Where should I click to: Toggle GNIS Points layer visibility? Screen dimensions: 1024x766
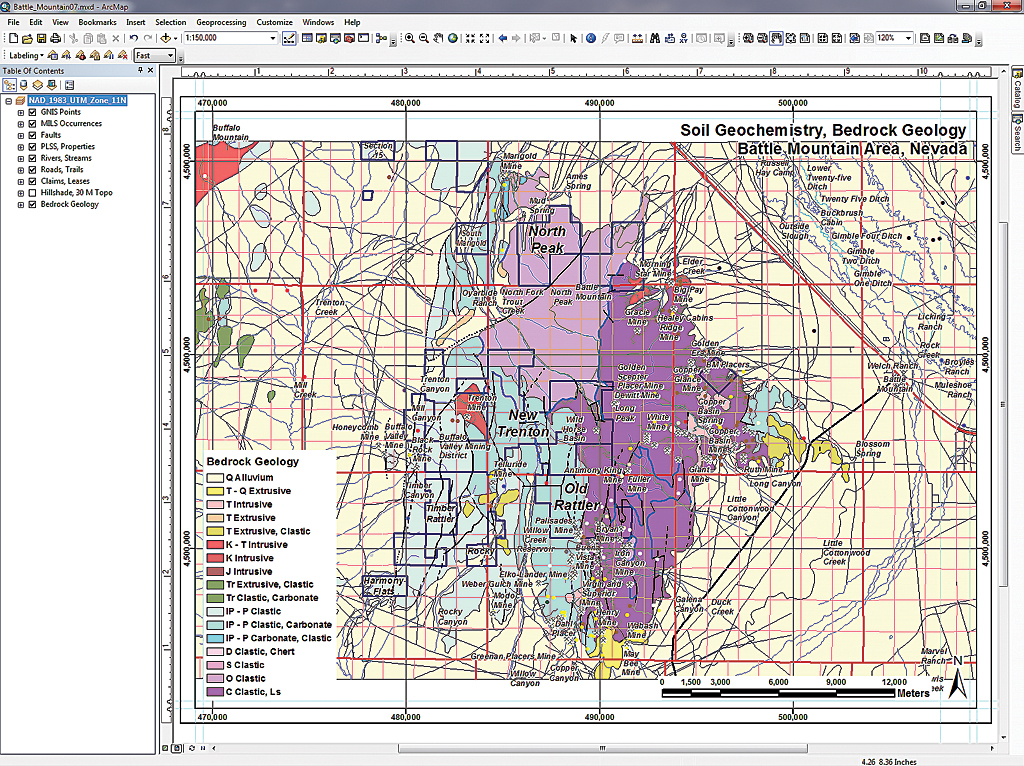click(x=32, y=112)
